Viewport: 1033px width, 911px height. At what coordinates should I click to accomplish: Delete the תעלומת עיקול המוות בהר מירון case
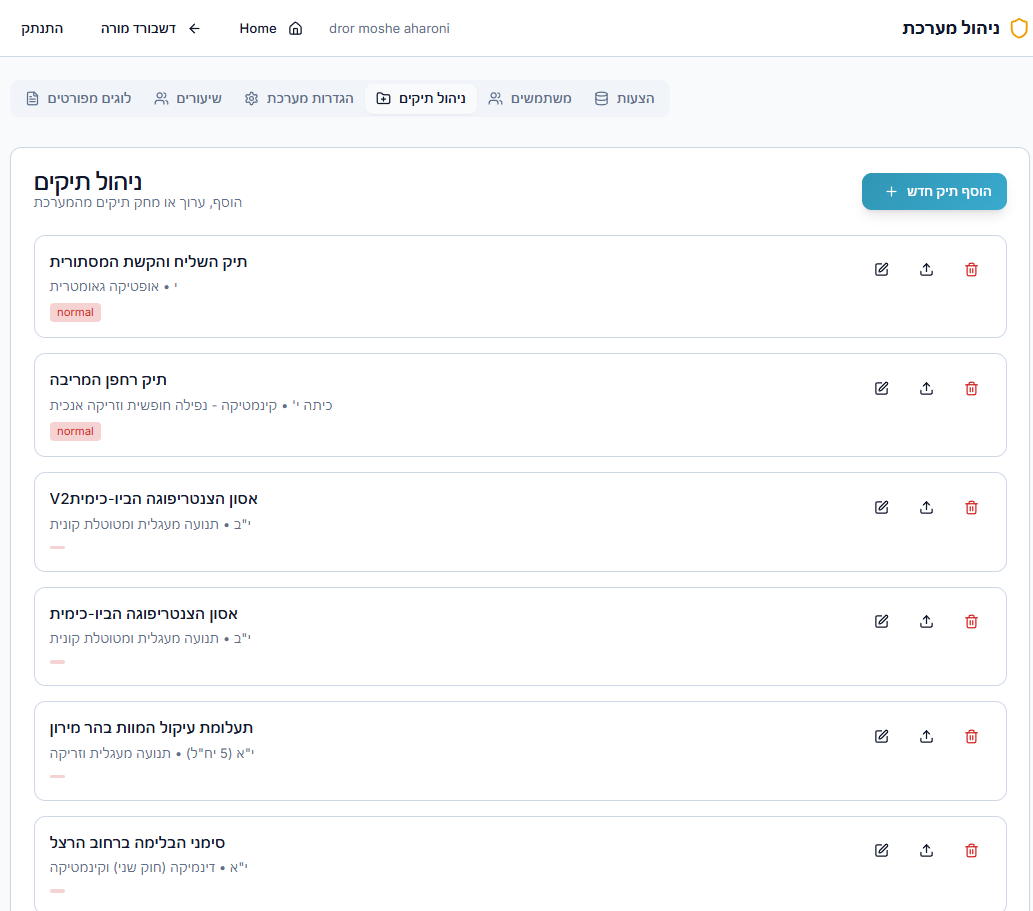tap(971, 736)
